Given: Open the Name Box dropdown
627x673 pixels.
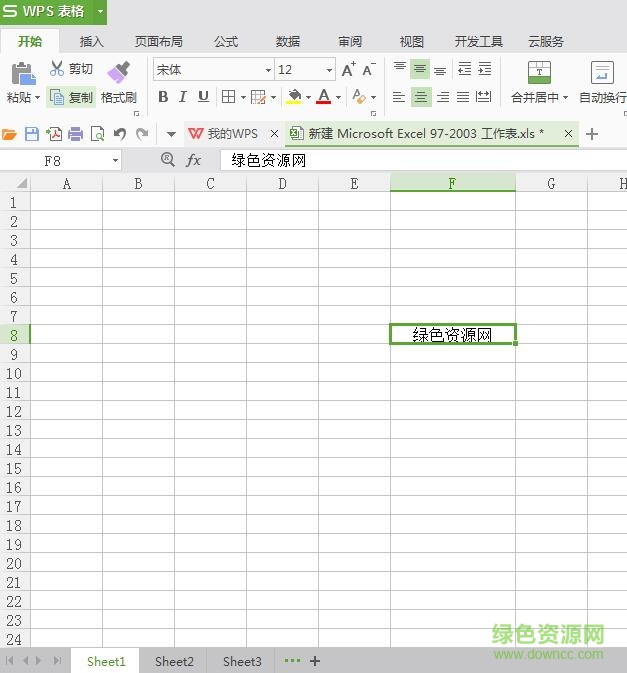Looking at the screenshot, I should (115, 161).
